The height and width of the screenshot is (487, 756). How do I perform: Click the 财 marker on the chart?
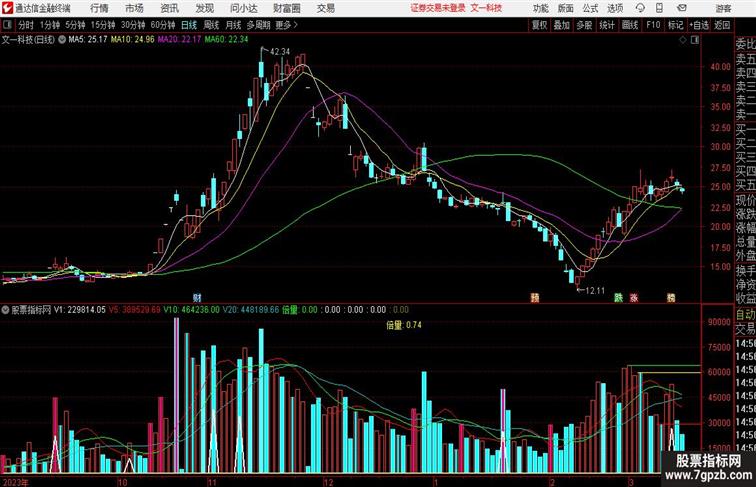pos(197,298)
